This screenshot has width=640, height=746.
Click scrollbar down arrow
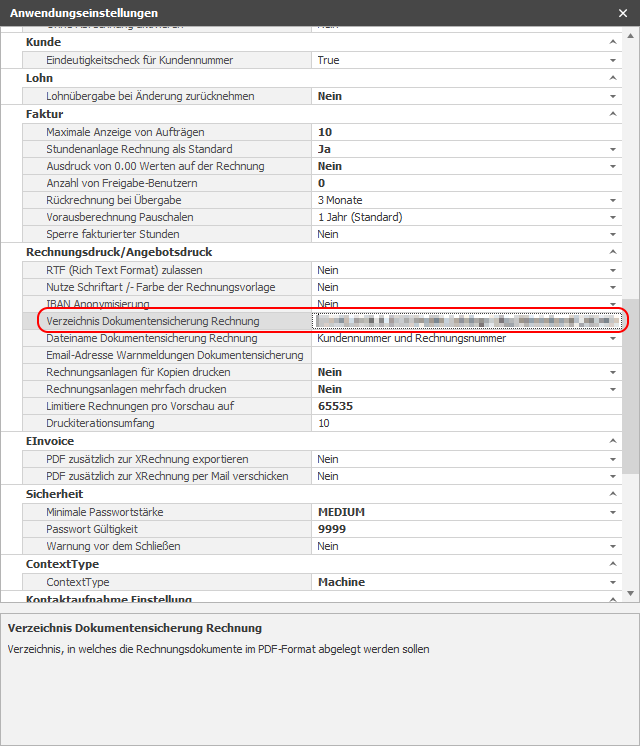click(630, 593)
